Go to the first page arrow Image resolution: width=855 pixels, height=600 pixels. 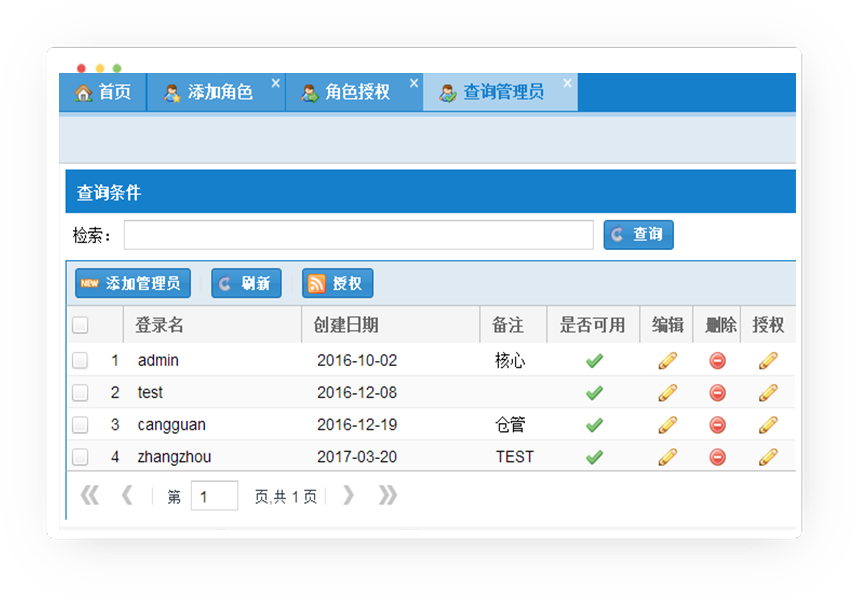(90, 496)
